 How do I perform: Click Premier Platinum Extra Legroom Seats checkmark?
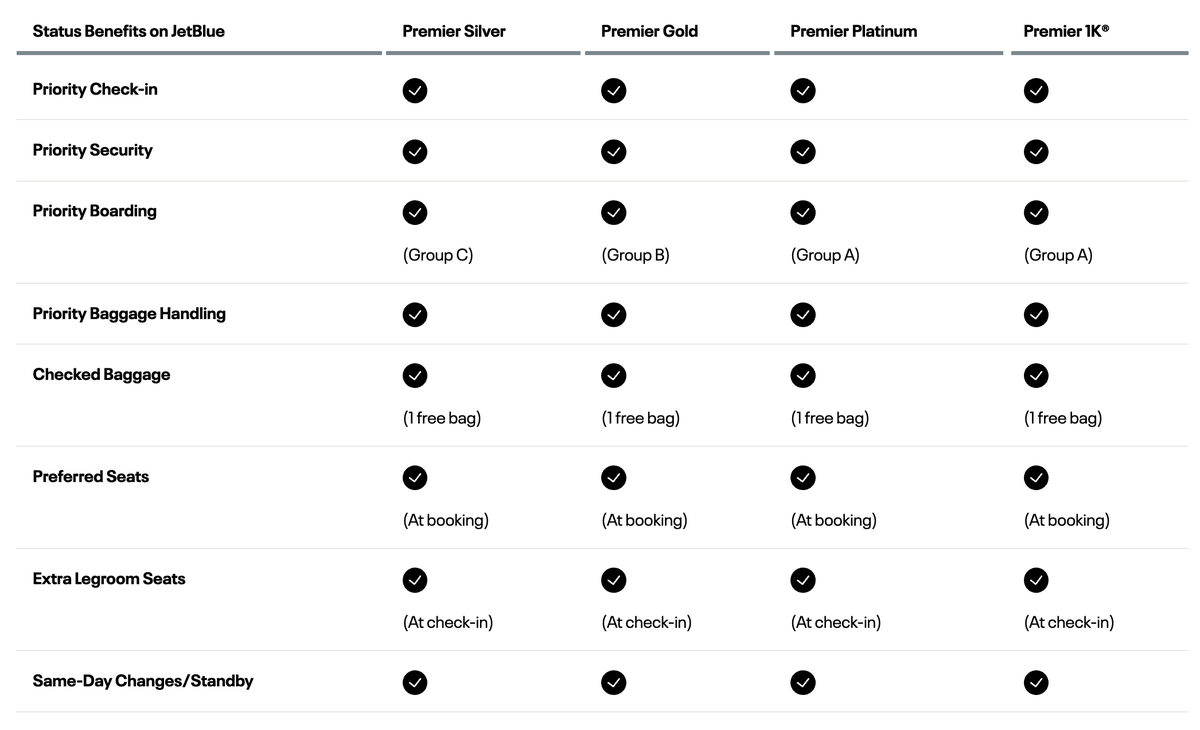click(x=803, y=580)
